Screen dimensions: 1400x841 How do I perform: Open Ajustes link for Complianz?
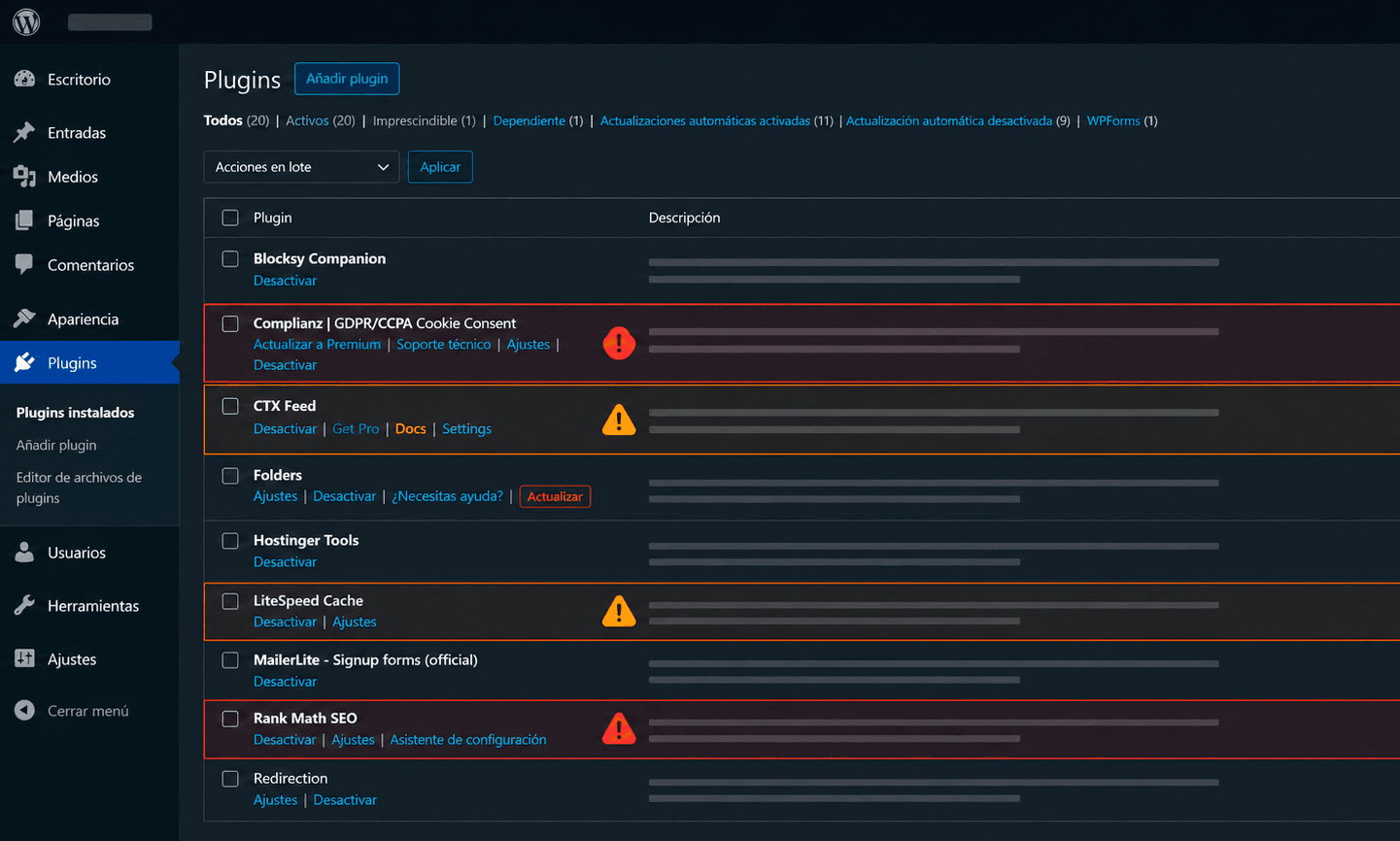click(x=528, y=345)
